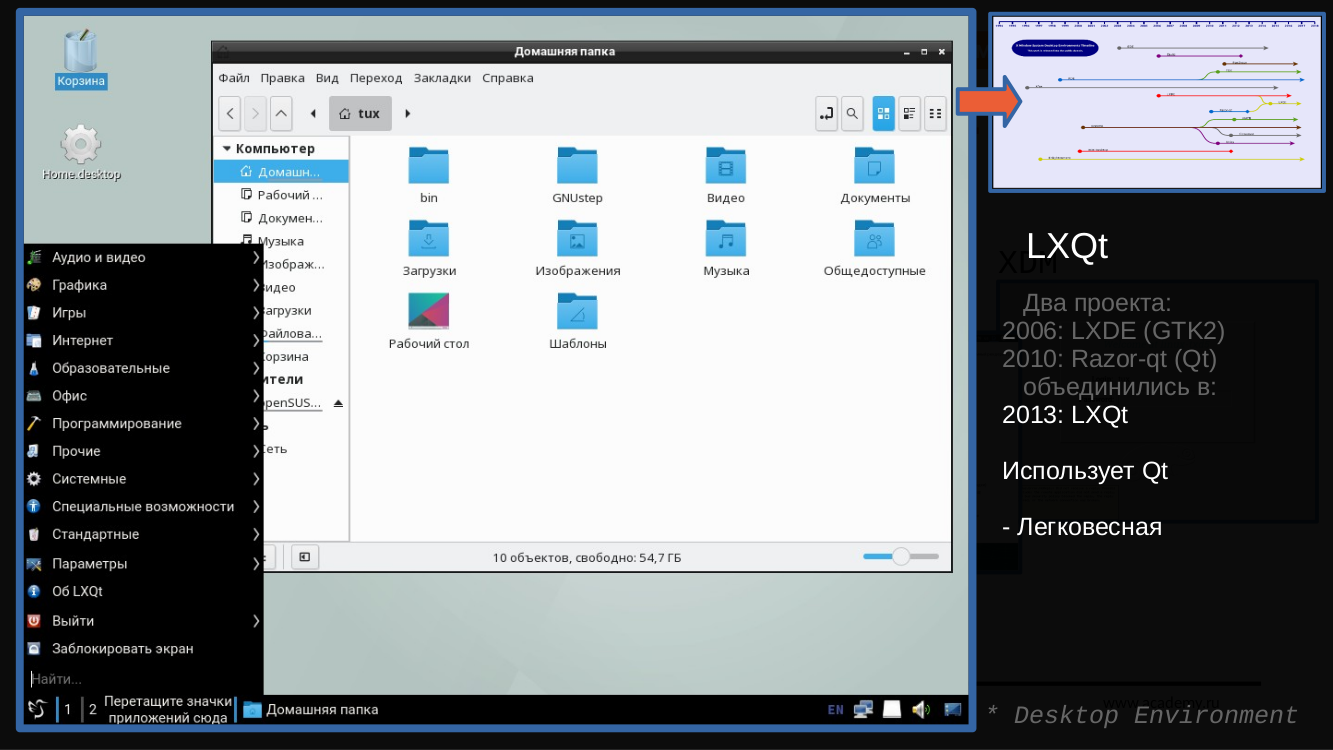The image size is (1333, 750).
Task: Click the LXQt main menu bird icon
Action: 37,709
